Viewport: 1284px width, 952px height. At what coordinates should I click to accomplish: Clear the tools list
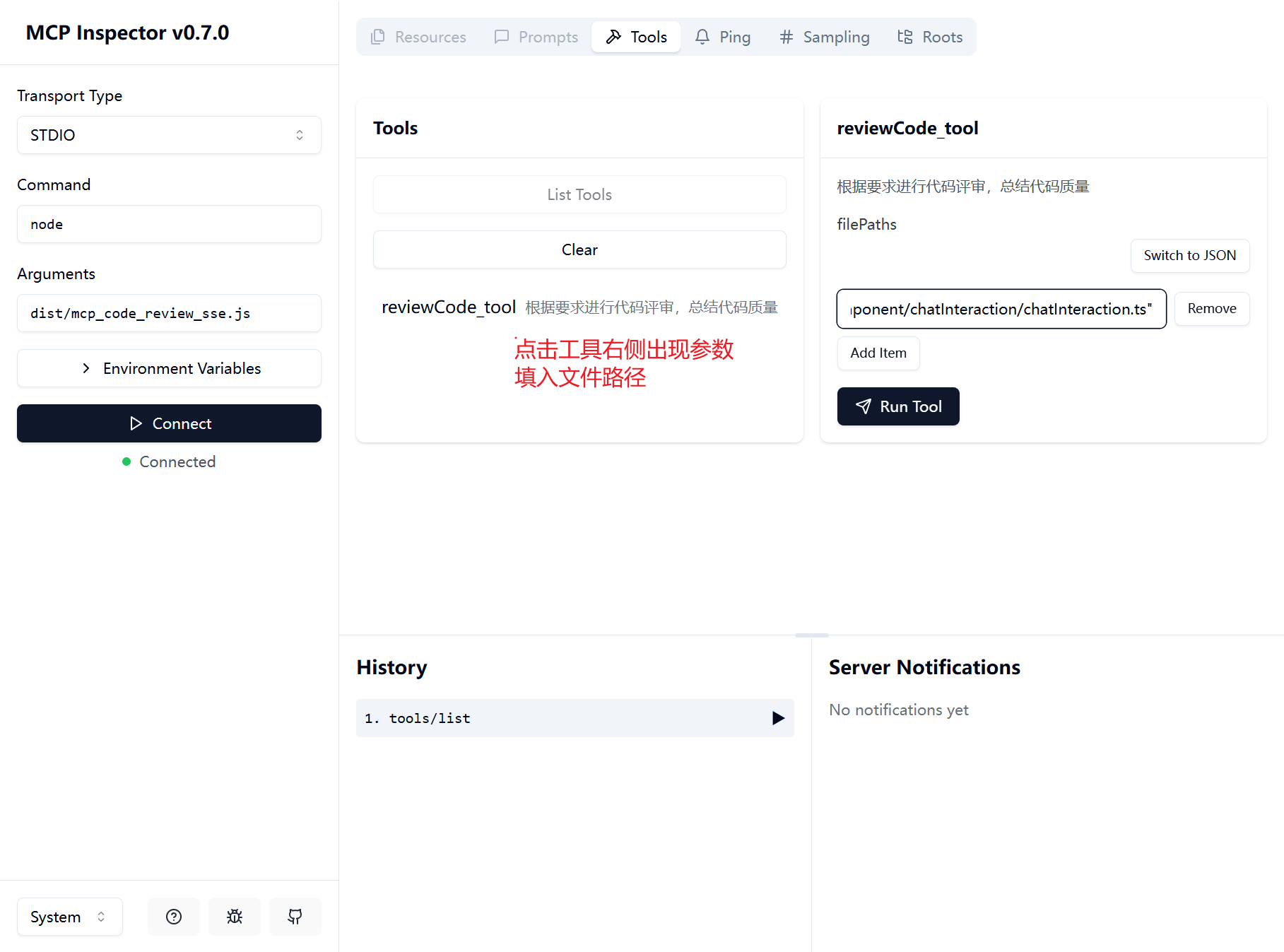pos(579,249)
